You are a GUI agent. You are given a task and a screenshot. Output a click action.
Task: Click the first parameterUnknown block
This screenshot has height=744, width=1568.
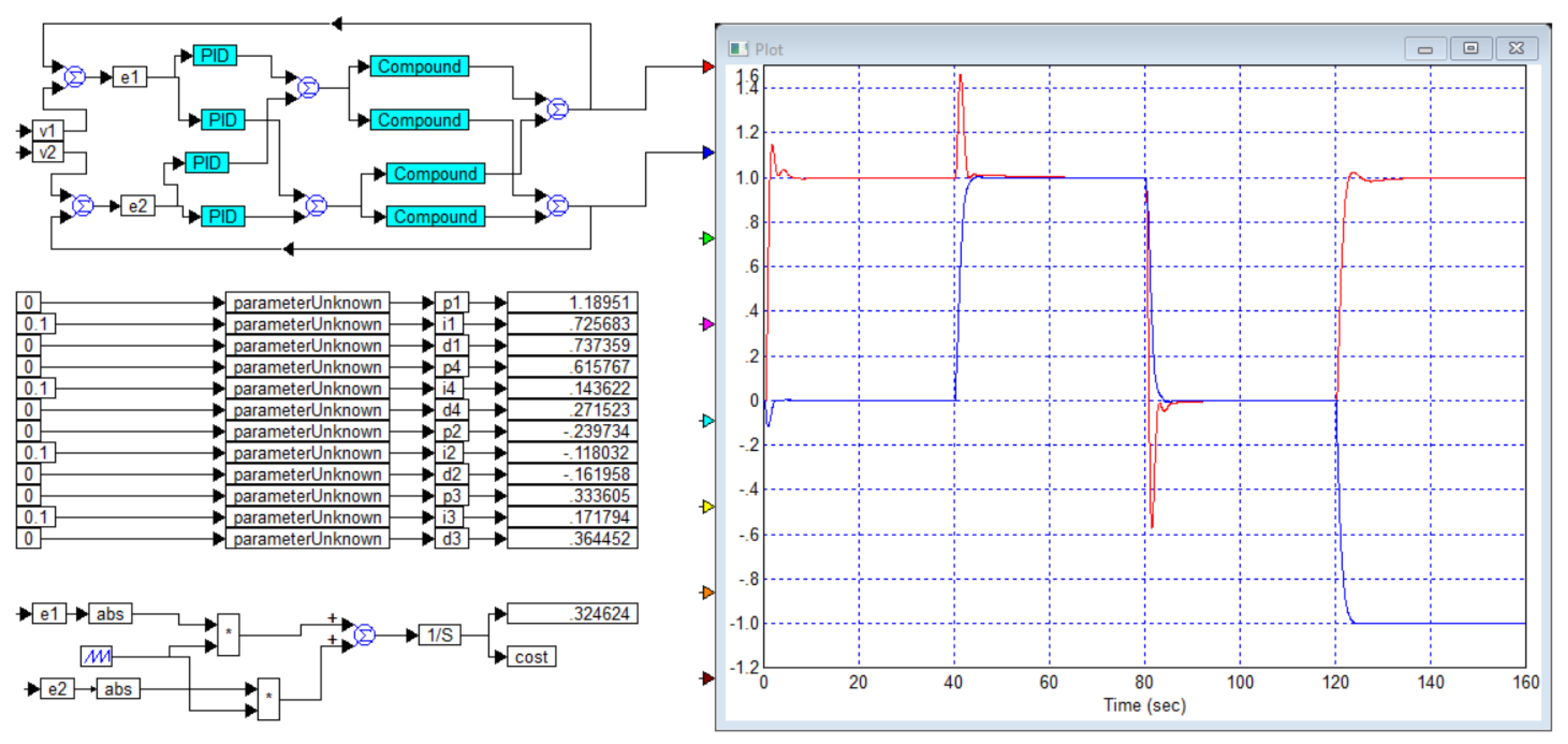(x=307, y=302)
